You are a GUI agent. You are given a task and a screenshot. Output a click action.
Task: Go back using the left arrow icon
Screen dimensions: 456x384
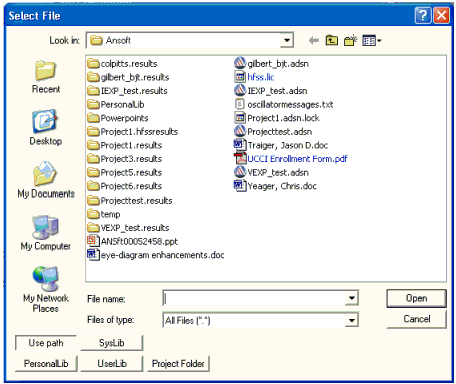tap(313, 41)
